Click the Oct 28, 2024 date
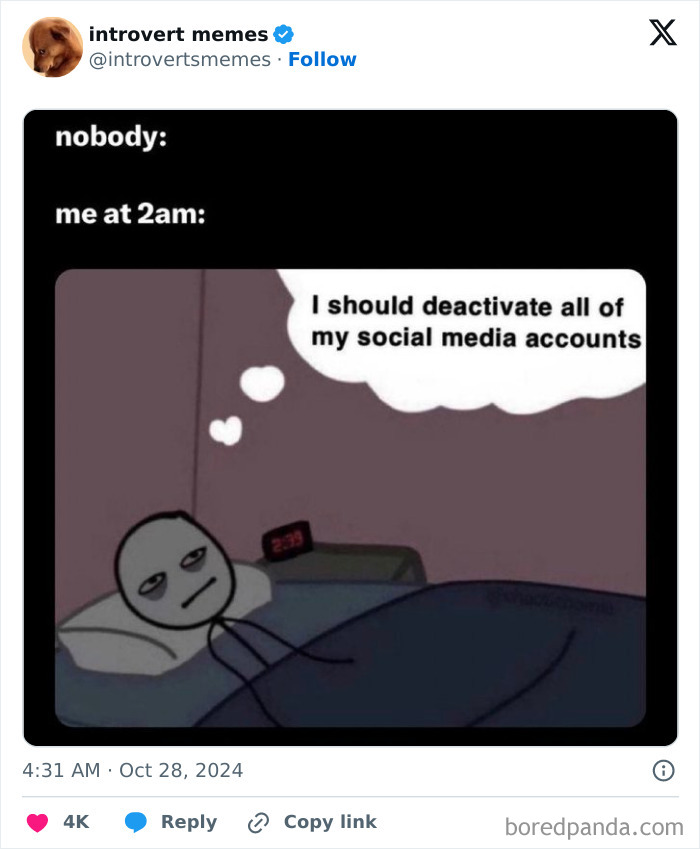700x849 pixels. coord(181,770)
